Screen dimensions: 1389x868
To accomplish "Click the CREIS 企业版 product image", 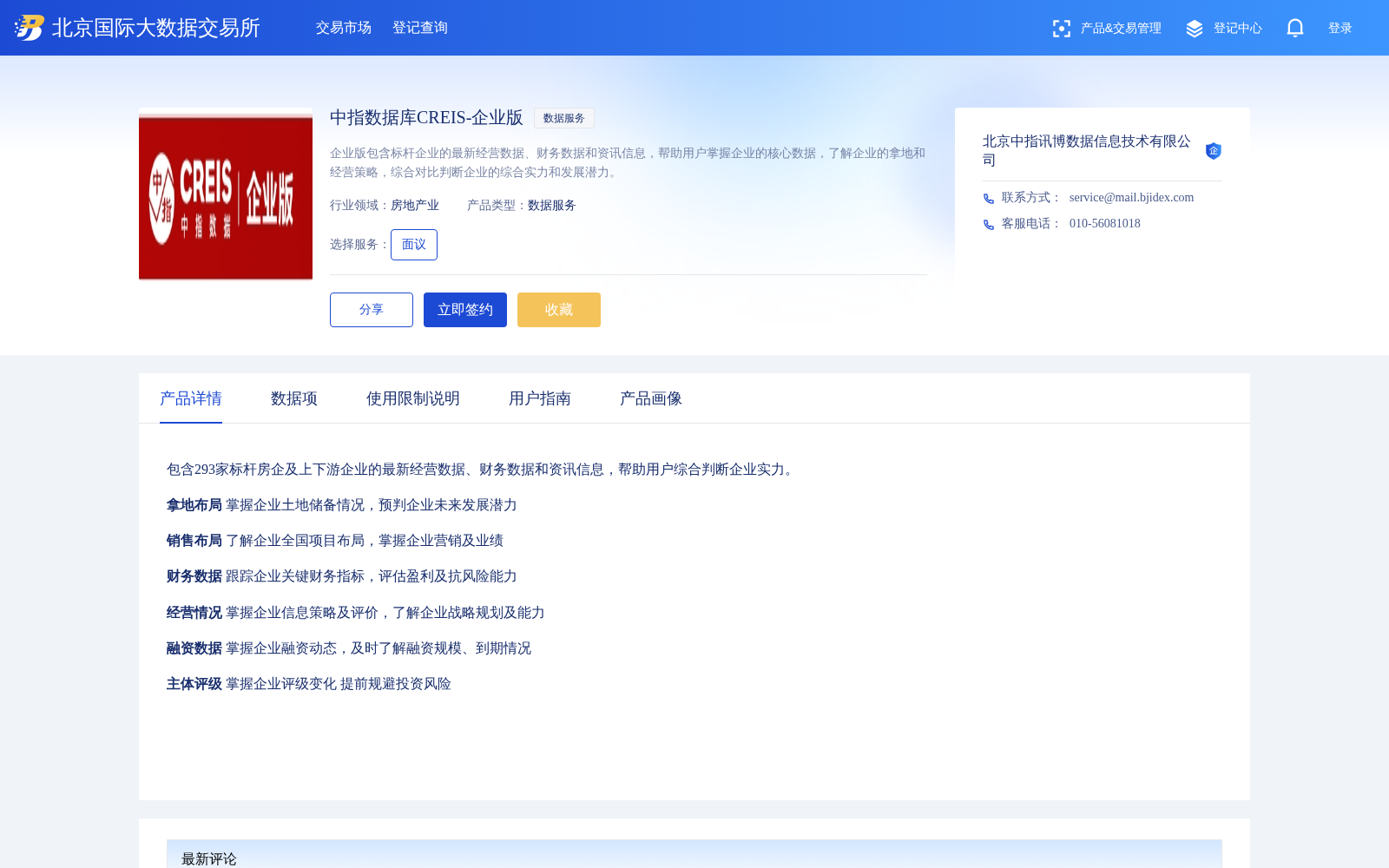I will [x=226, y=194].
